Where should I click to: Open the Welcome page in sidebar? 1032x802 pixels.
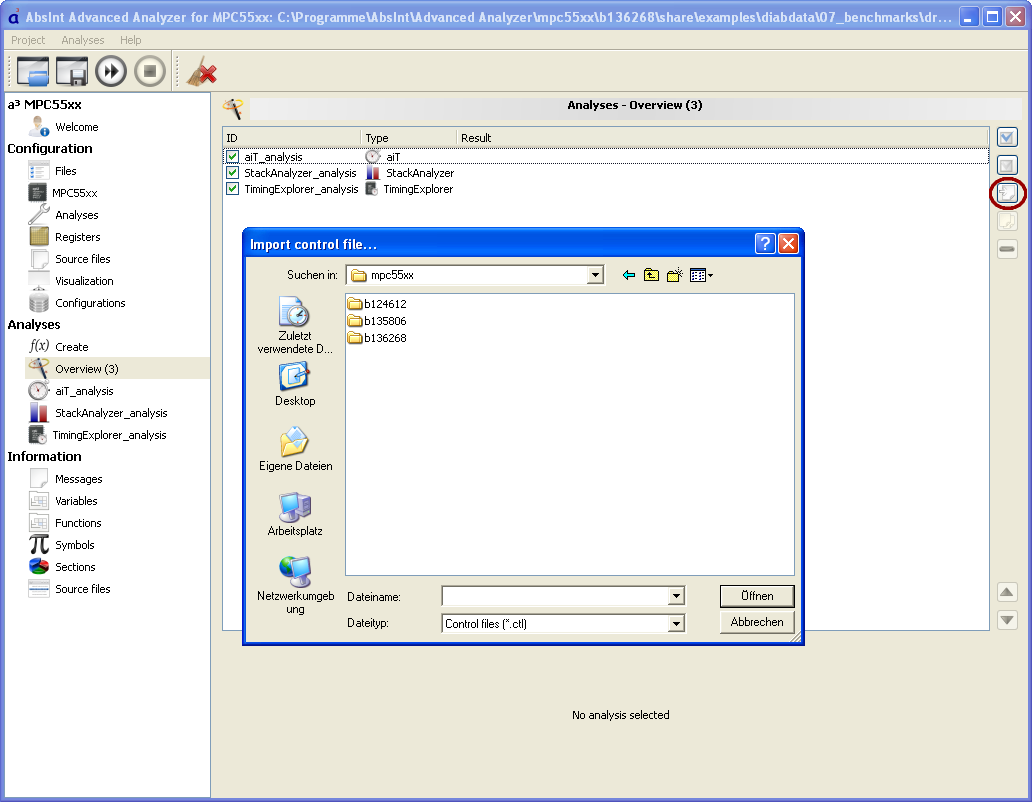click(76, 127)
